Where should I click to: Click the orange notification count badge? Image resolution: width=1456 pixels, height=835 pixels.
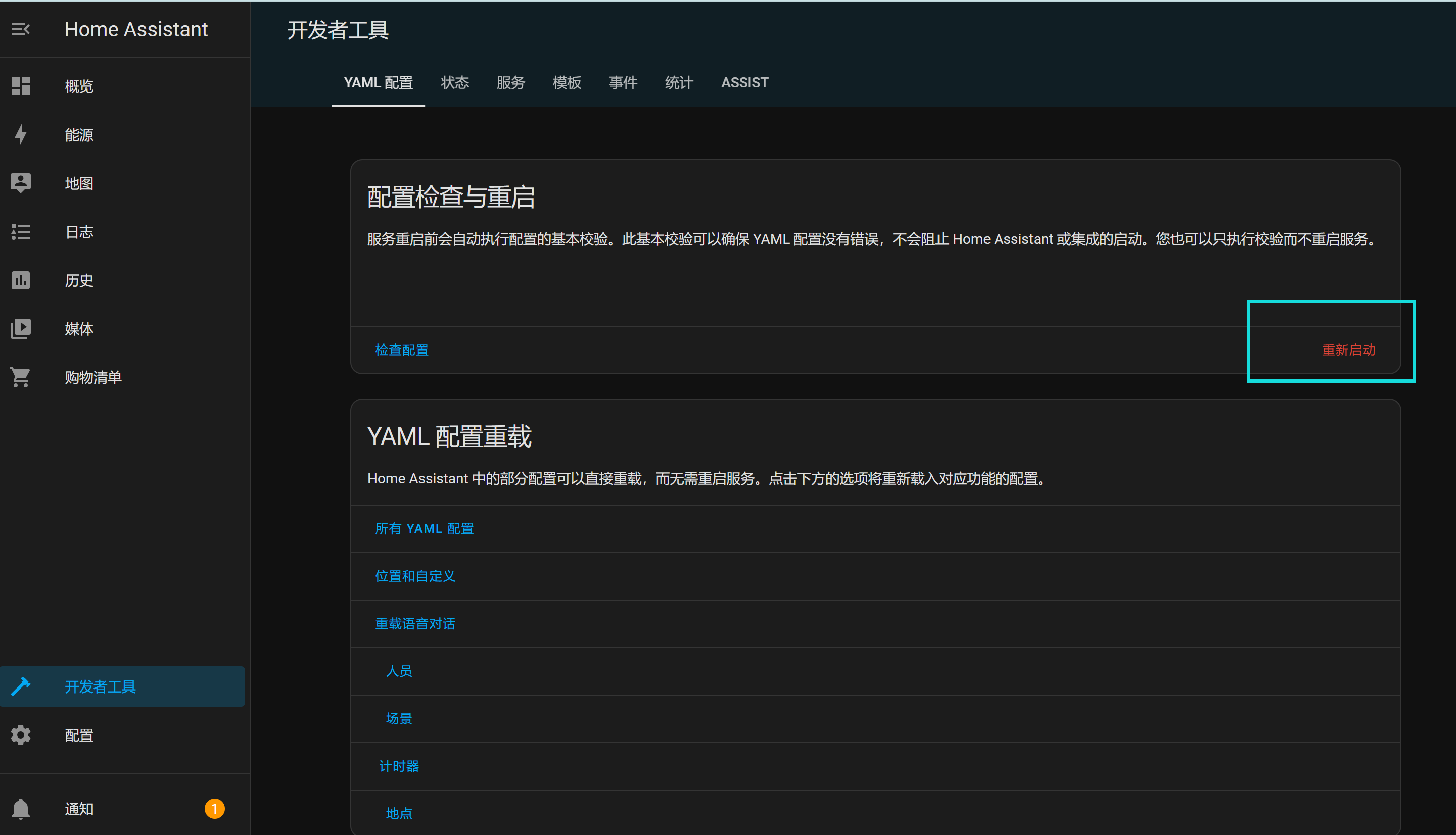point(215,809)
